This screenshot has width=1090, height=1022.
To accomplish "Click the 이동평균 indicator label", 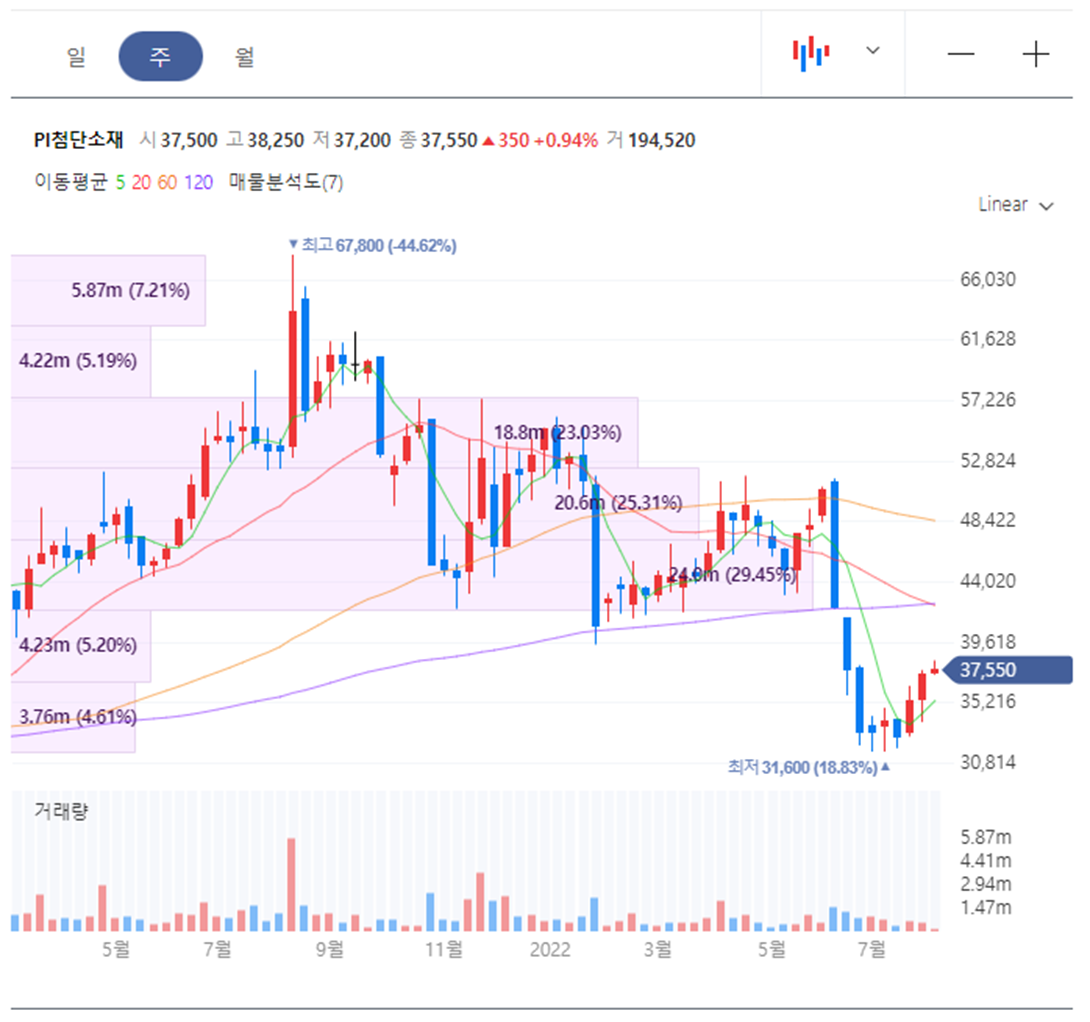I will (x=71, y=182).
